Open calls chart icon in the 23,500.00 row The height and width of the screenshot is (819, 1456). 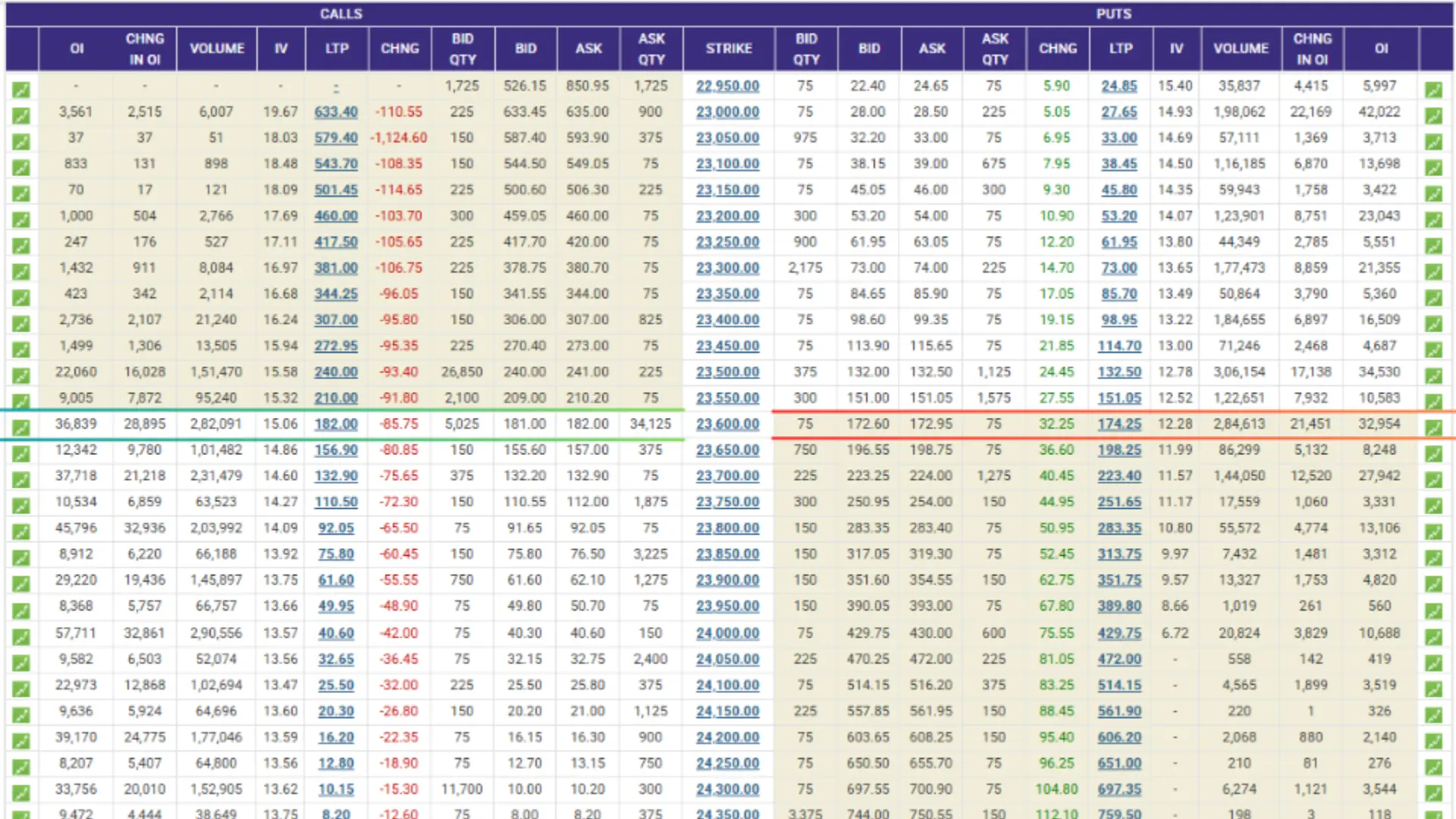pyautogui.click(x=21, y=375)
